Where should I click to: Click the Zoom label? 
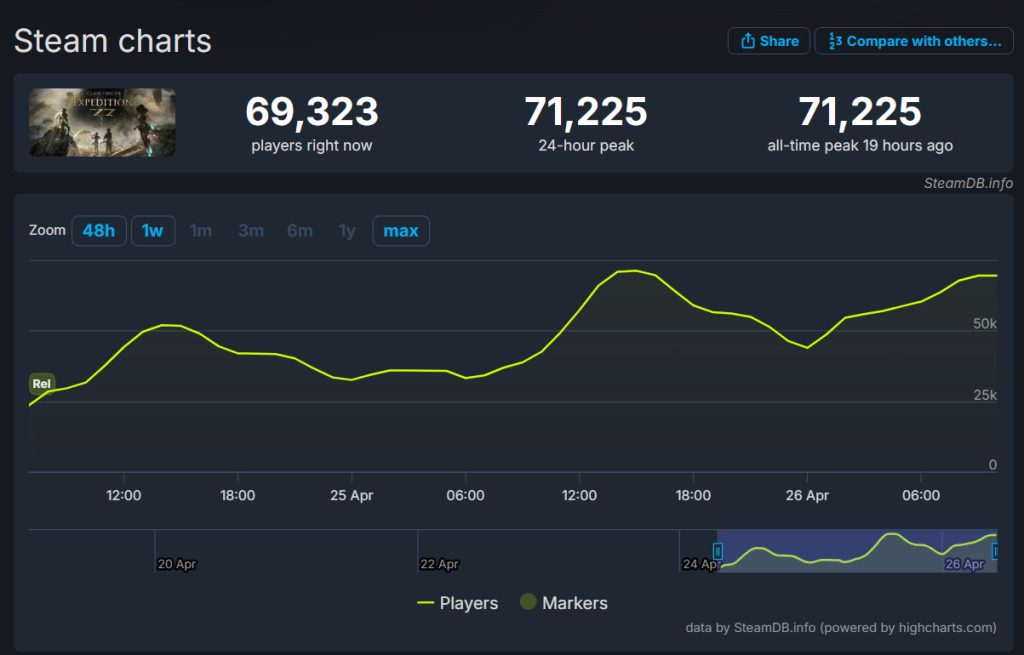click(x=47, y=230)
